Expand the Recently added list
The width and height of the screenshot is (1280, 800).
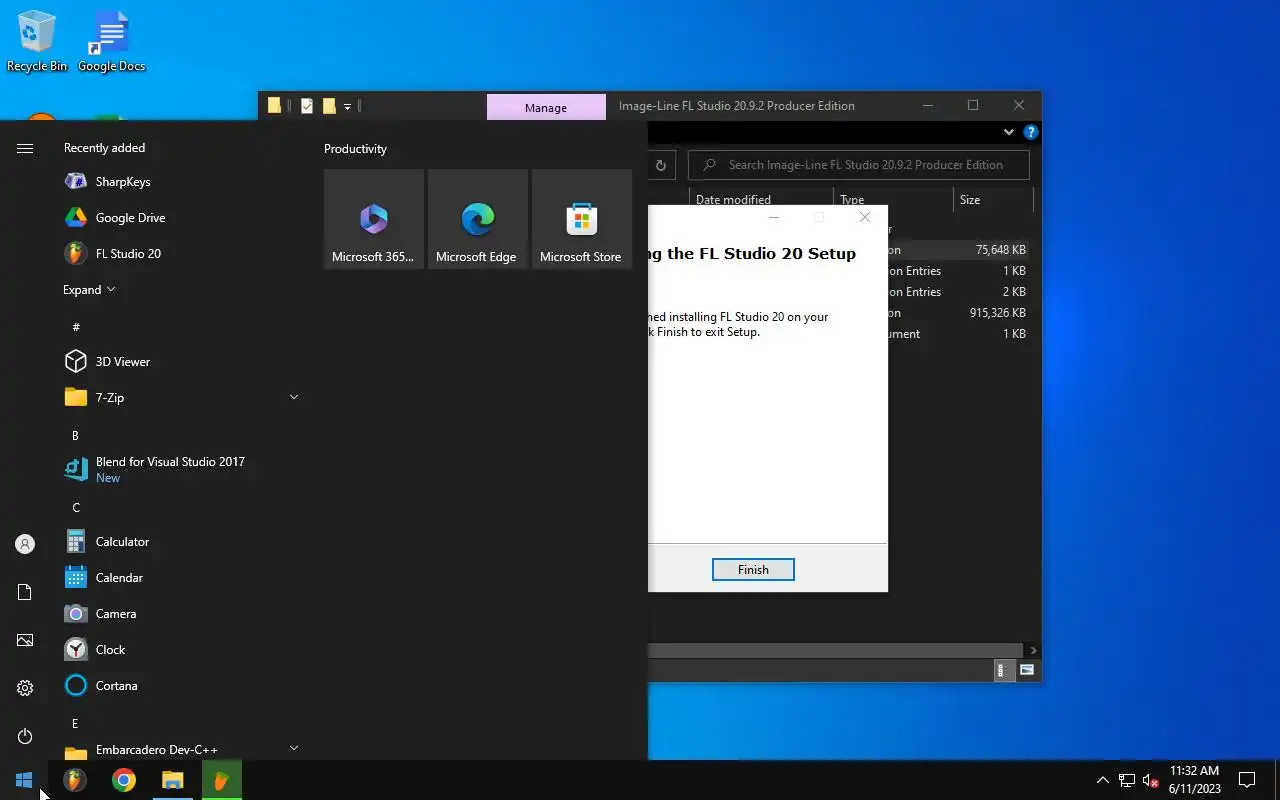pyautogui.click(x=89, y=290)
